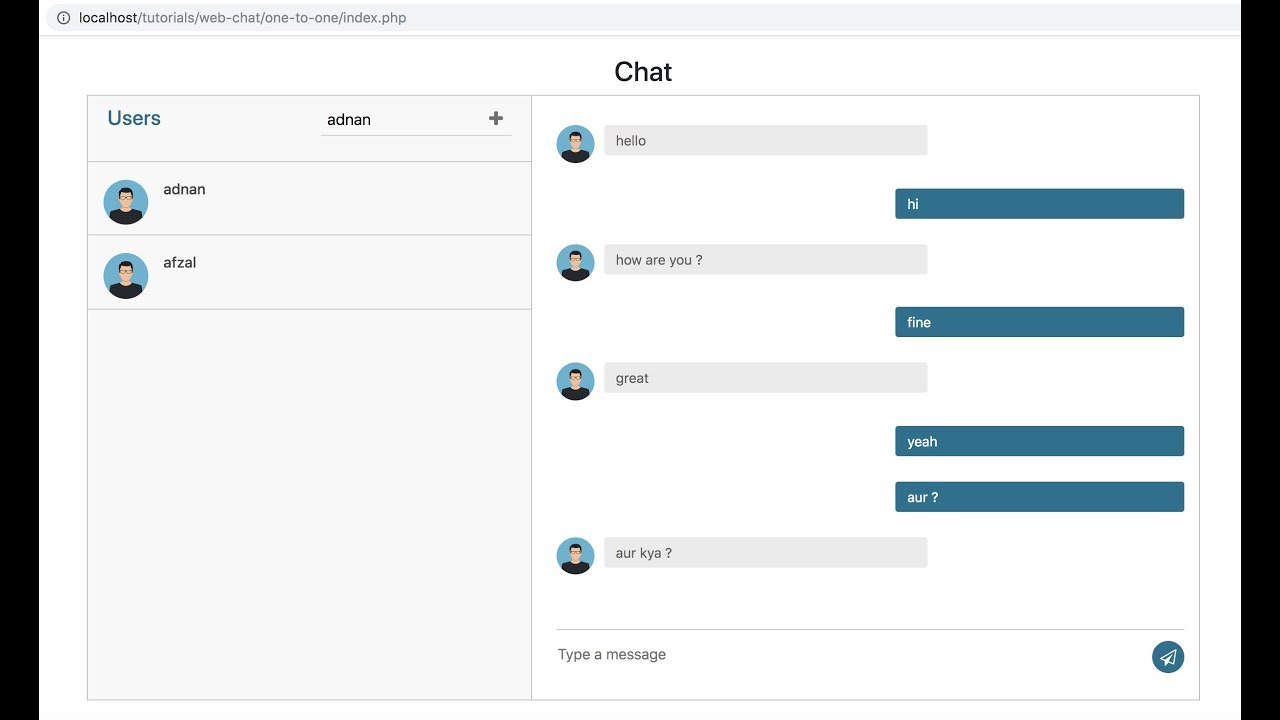
Task: Click afzal's avatar in users list
Action: 126,276
